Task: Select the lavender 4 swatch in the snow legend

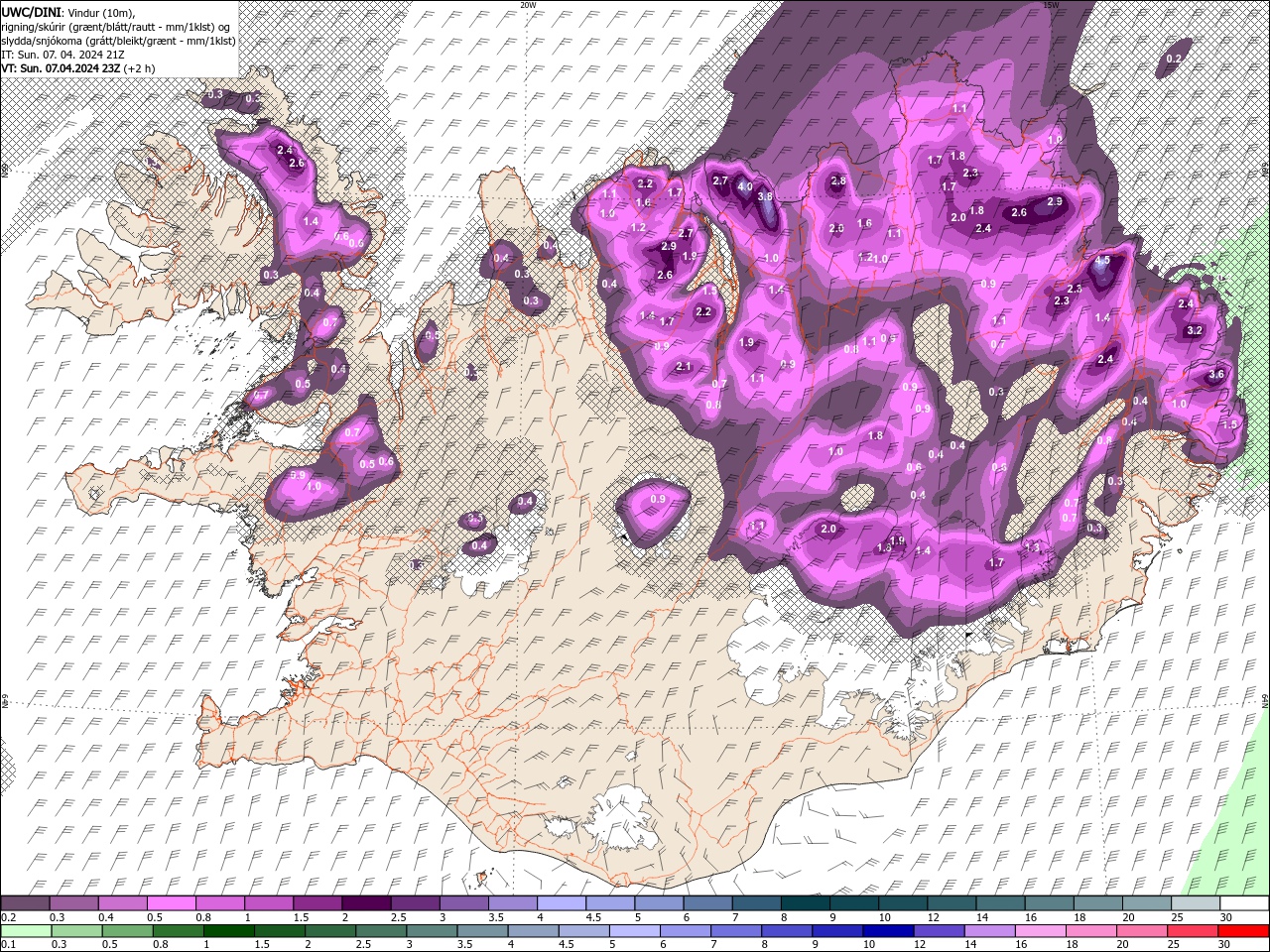Action: [561, 903]
